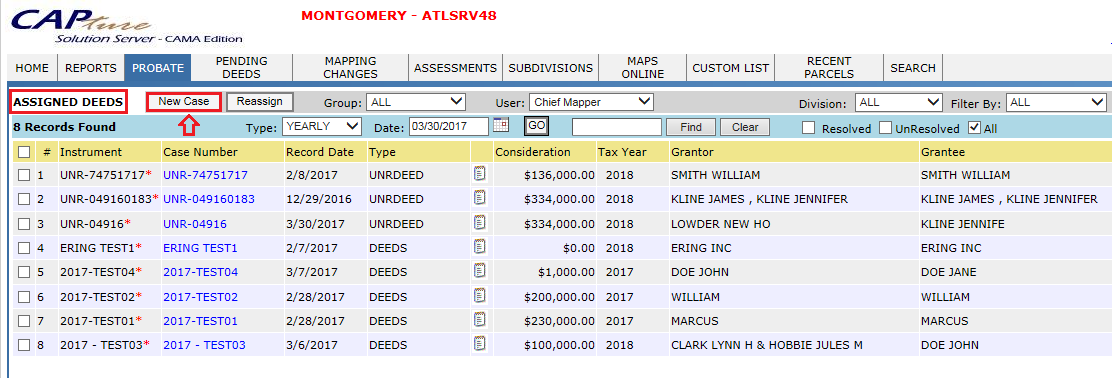Screen dimensions: 1112x378
Task: Go to the ASSESSMENTS tab
Action: [x=455, y=68]
